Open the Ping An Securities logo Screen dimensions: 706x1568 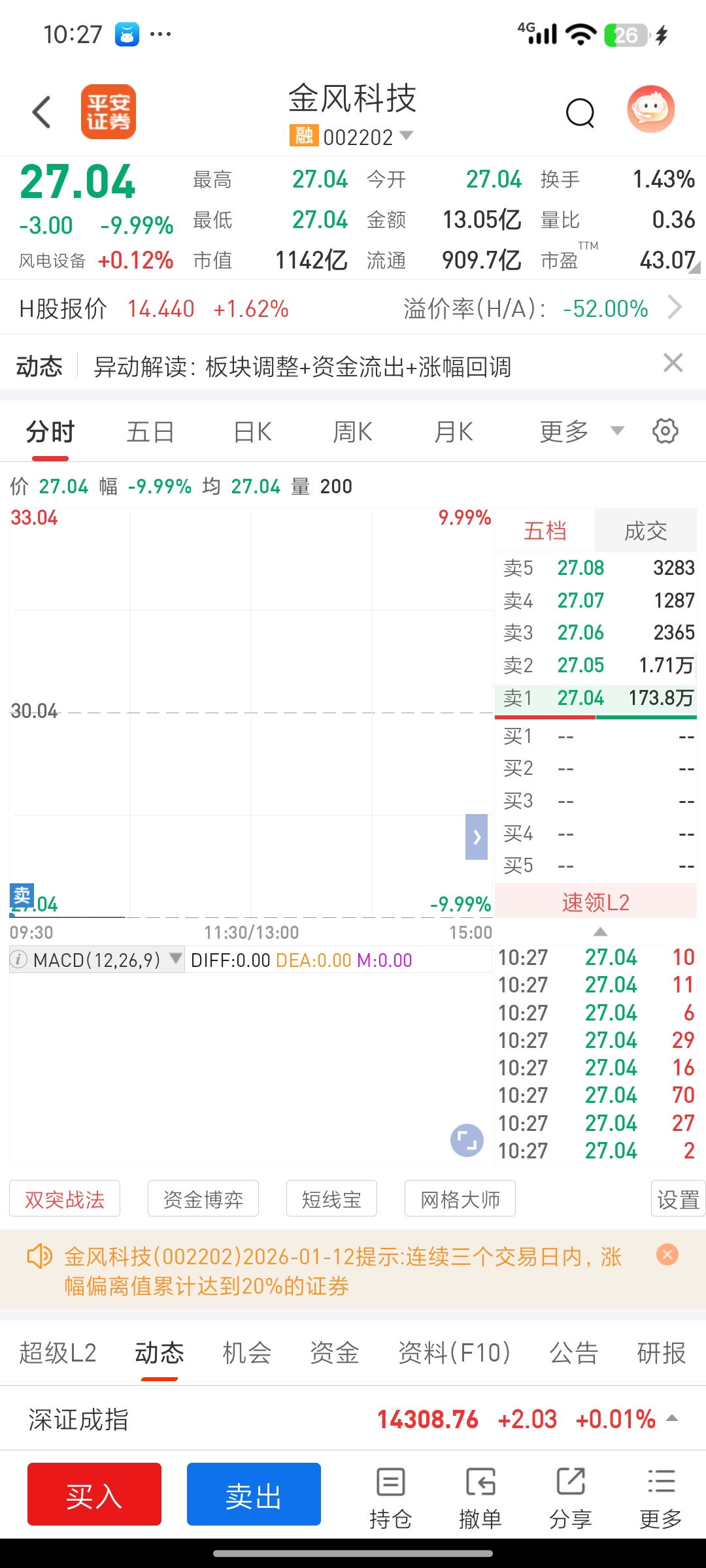click(109, 112)
